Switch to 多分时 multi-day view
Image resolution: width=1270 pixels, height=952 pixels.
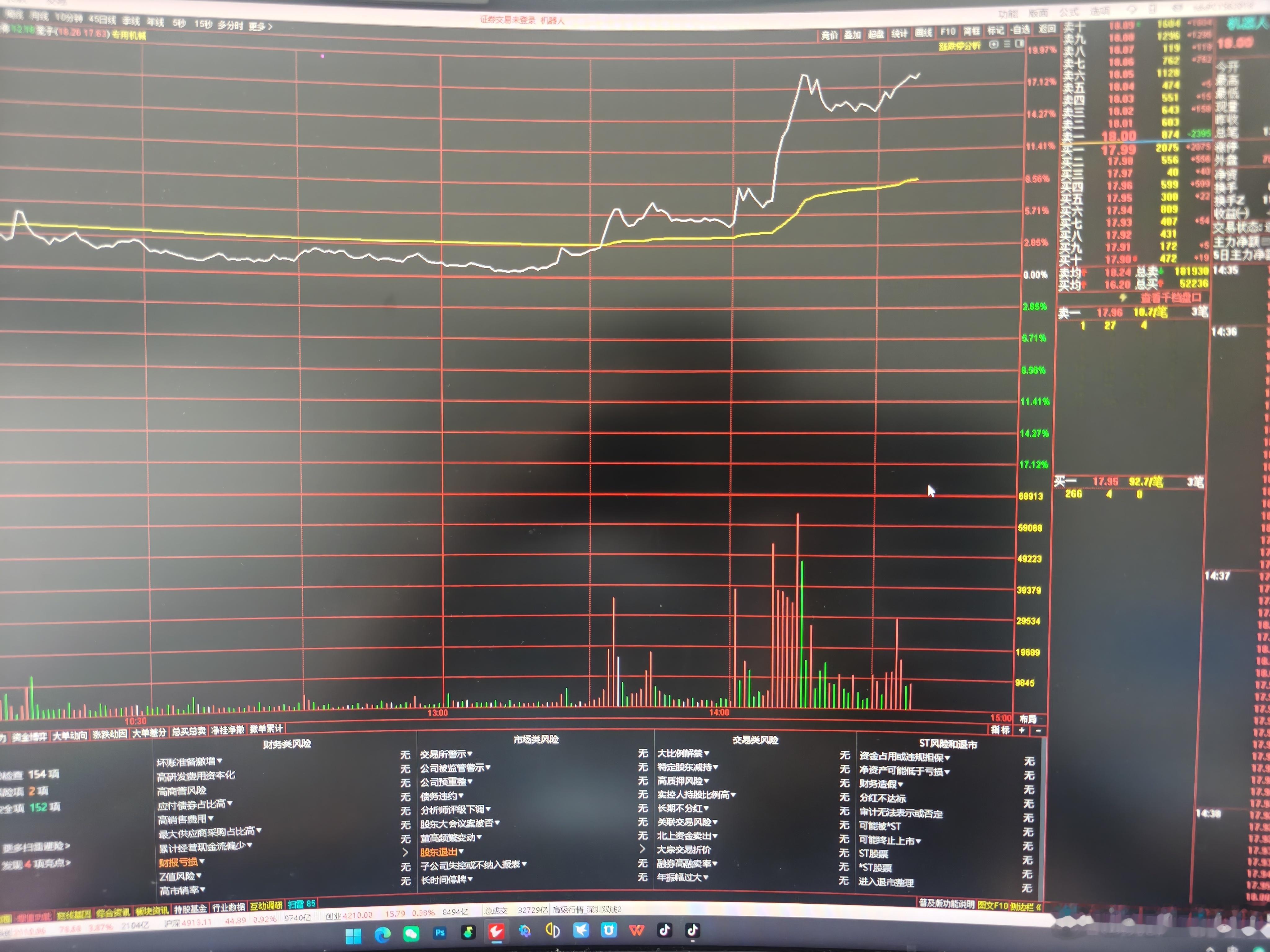230,25
